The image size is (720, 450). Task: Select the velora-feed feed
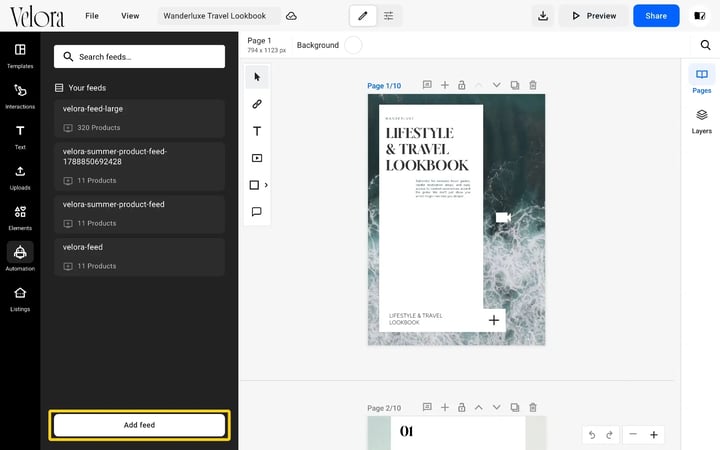pos(139,257)
